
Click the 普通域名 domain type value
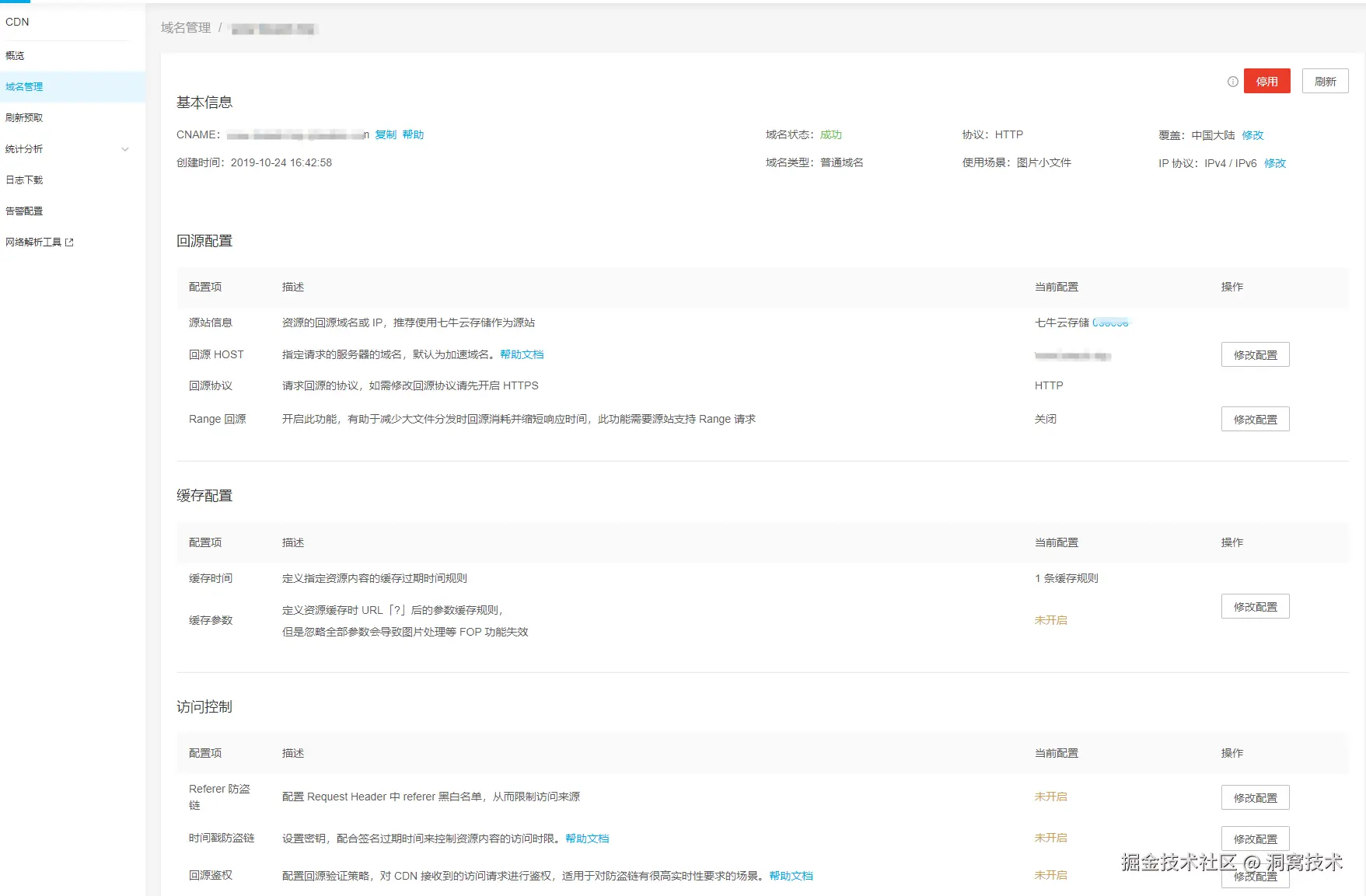(x=842, y=162)
